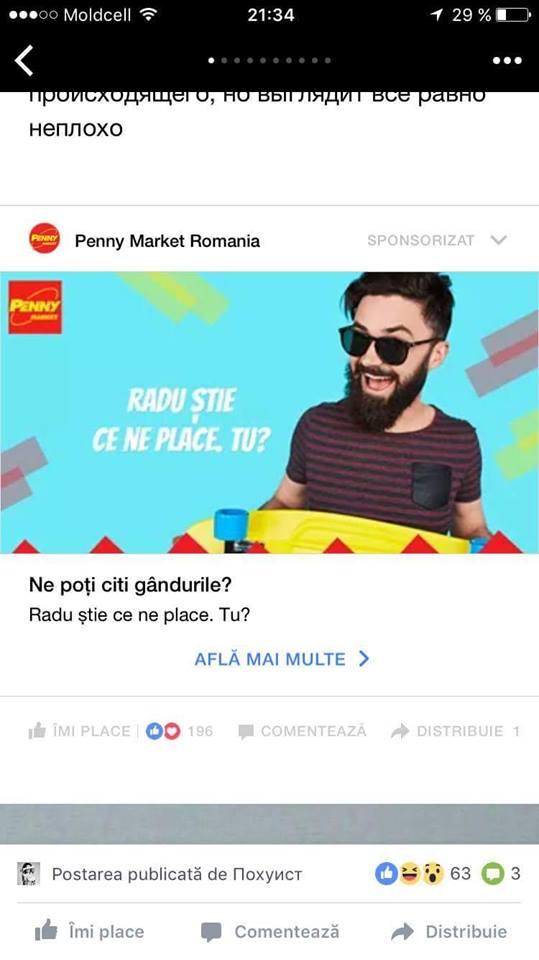Tap Distribuie in the bottom bar
The height and width of the screenshot is (960, 539).
[449, 932]
